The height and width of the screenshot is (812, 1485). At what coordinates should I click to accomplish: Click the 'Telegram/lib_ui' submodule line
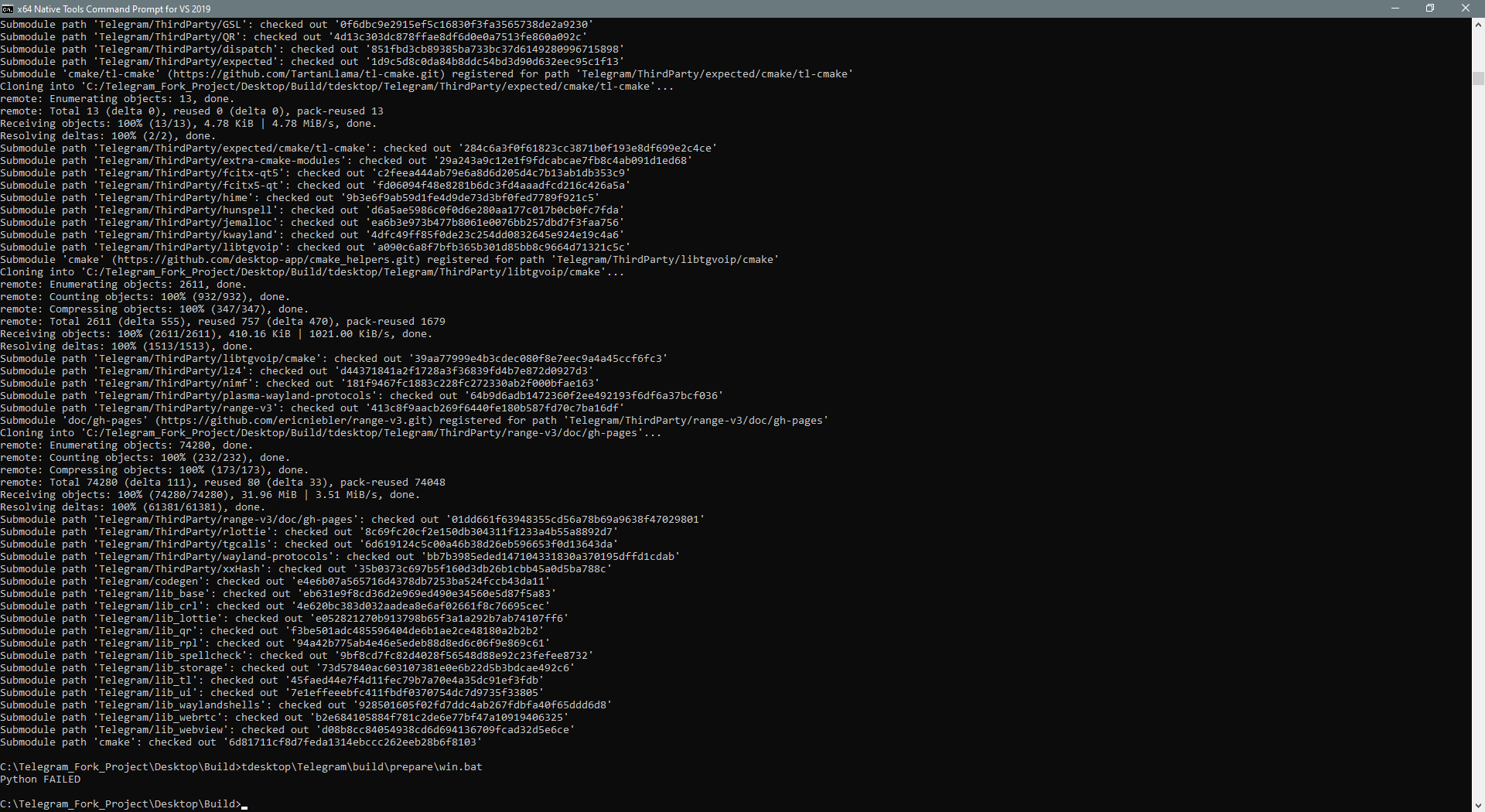point(272,693)
